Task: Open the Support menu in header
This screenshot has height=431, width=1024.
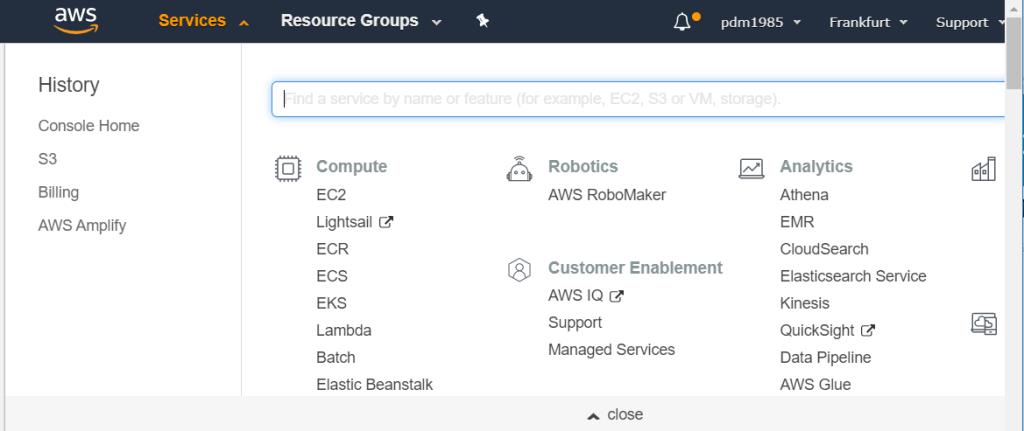Action: click(x=970, y=22)
